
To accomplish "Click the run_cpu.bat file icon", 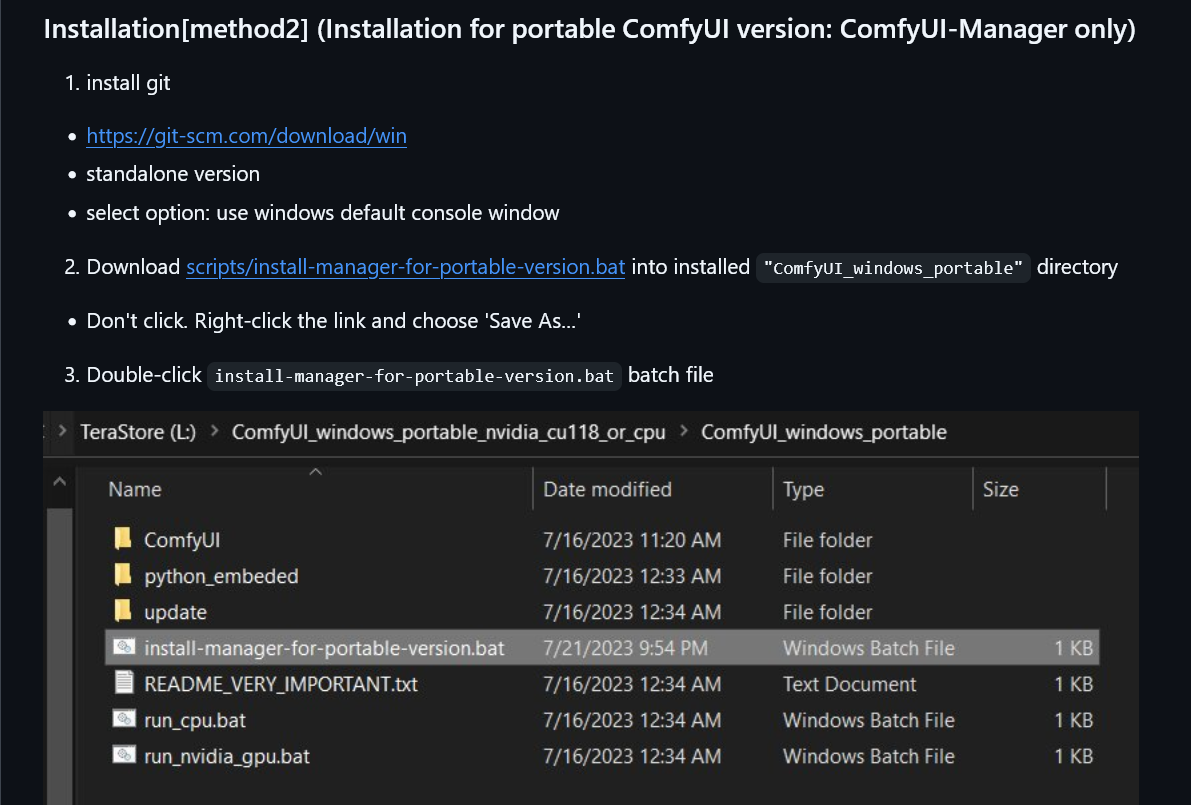I will click(x=123, y=720).
